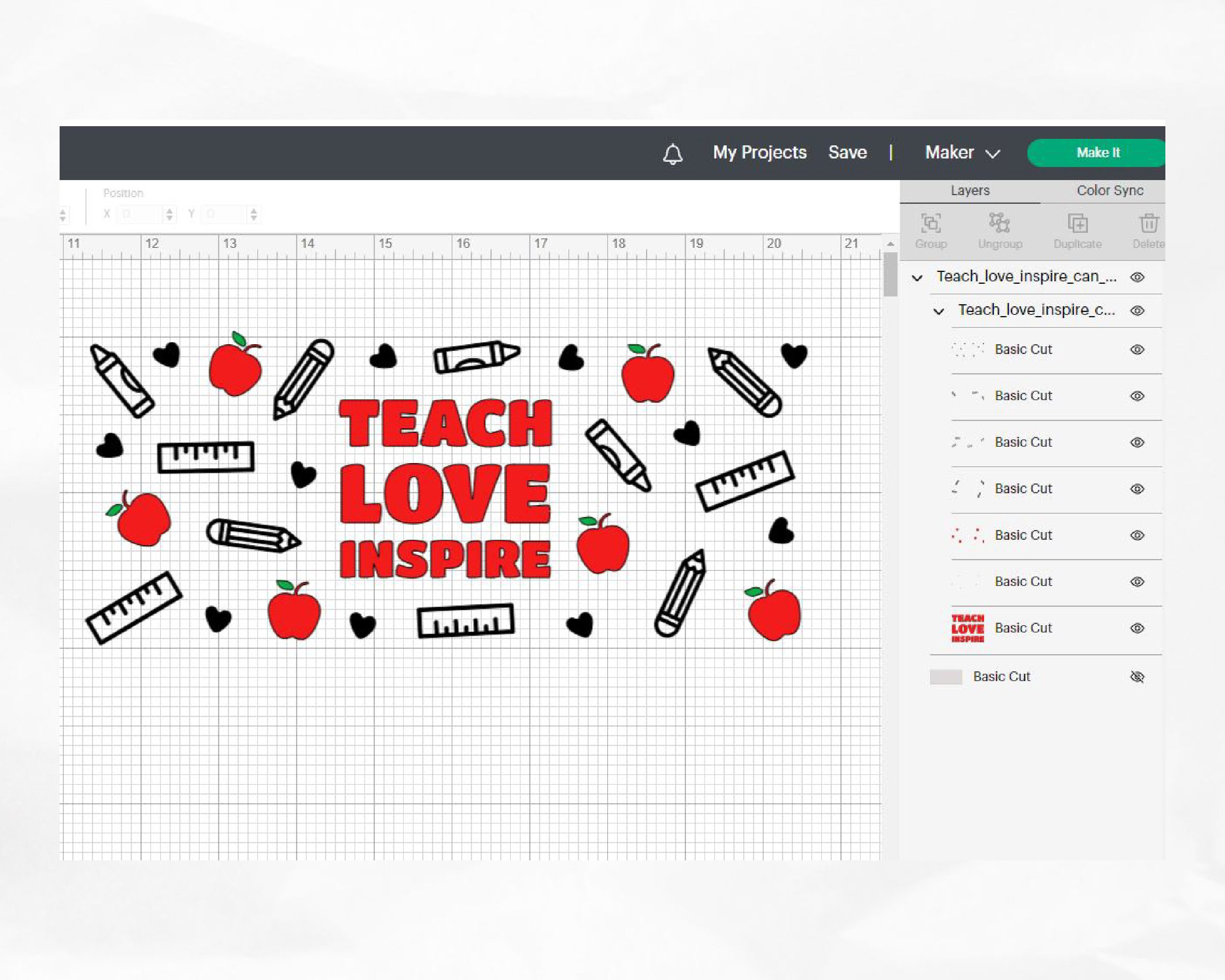Click the Position X stepper arrows
This screenshot has width=1225, height=980.
[169, 214]
